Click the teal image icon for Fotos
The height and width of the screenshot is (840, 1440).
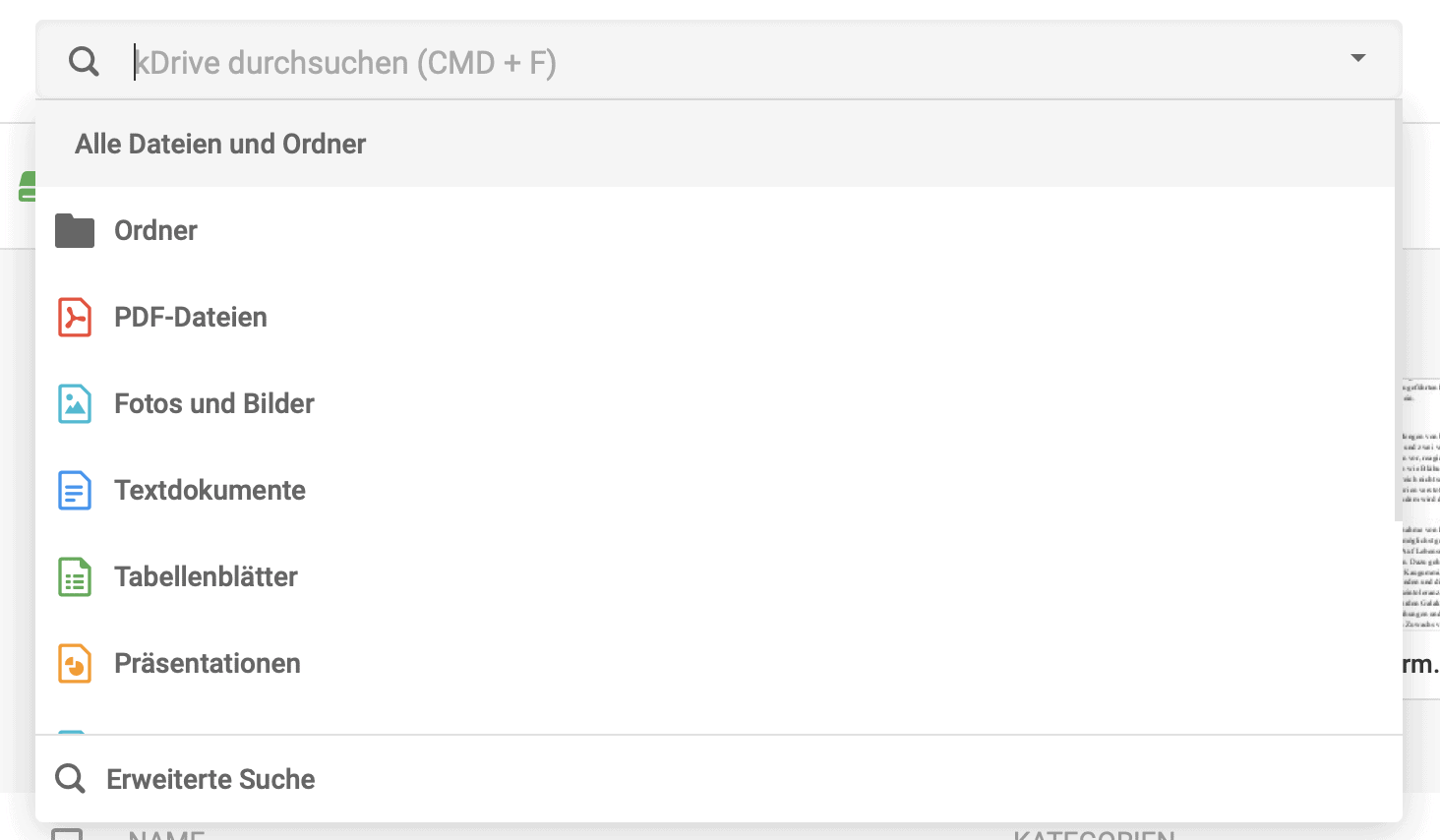pyautogui.click(x=75, y=404)
